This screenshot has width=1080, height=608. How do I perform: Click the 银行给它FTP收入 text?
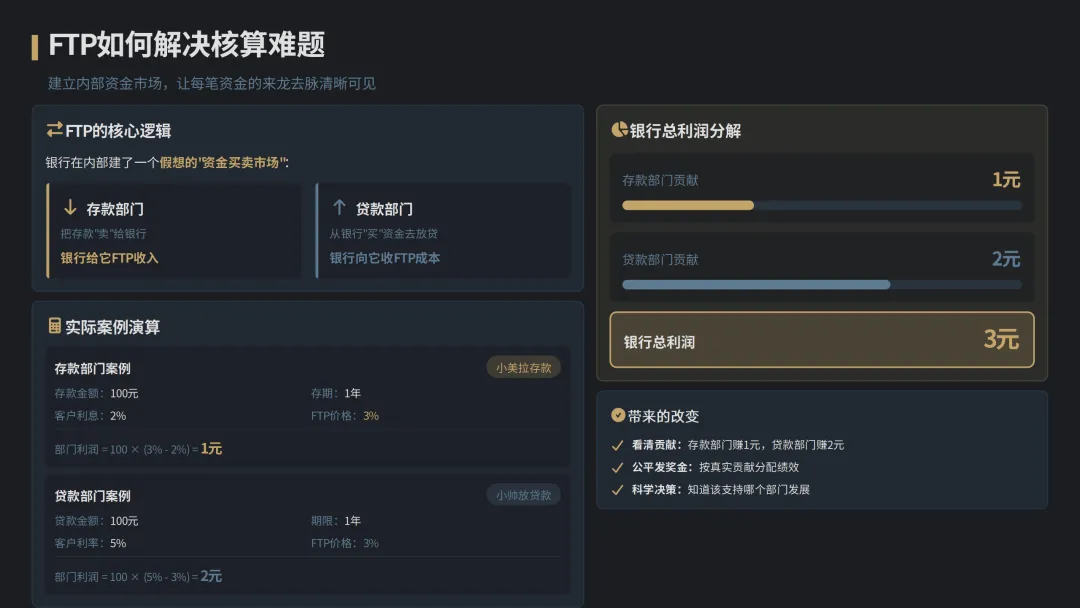110,258
